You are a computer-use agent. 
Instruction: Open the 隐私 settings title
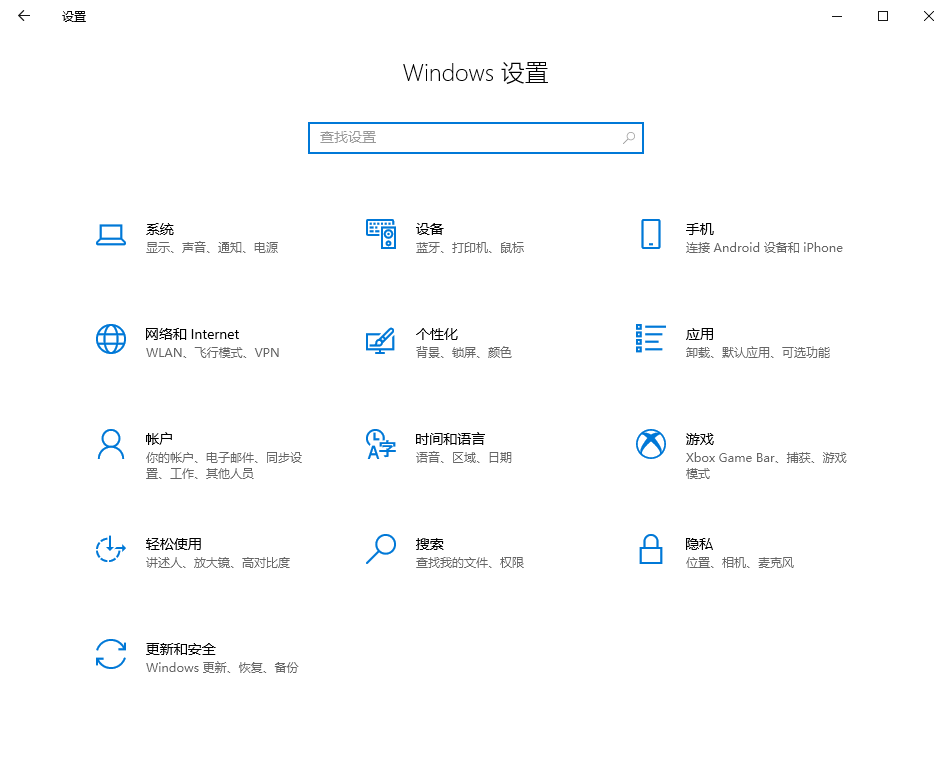(x=699, y=544)
